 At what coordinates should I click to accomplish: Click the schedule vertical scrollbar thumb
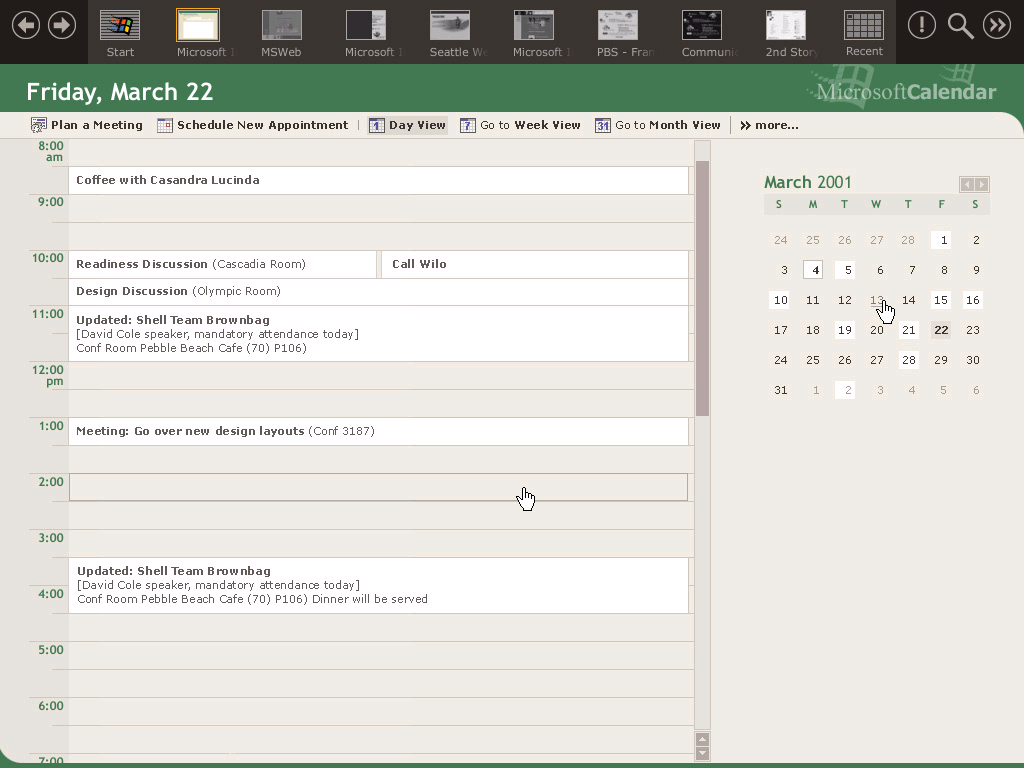702,288
